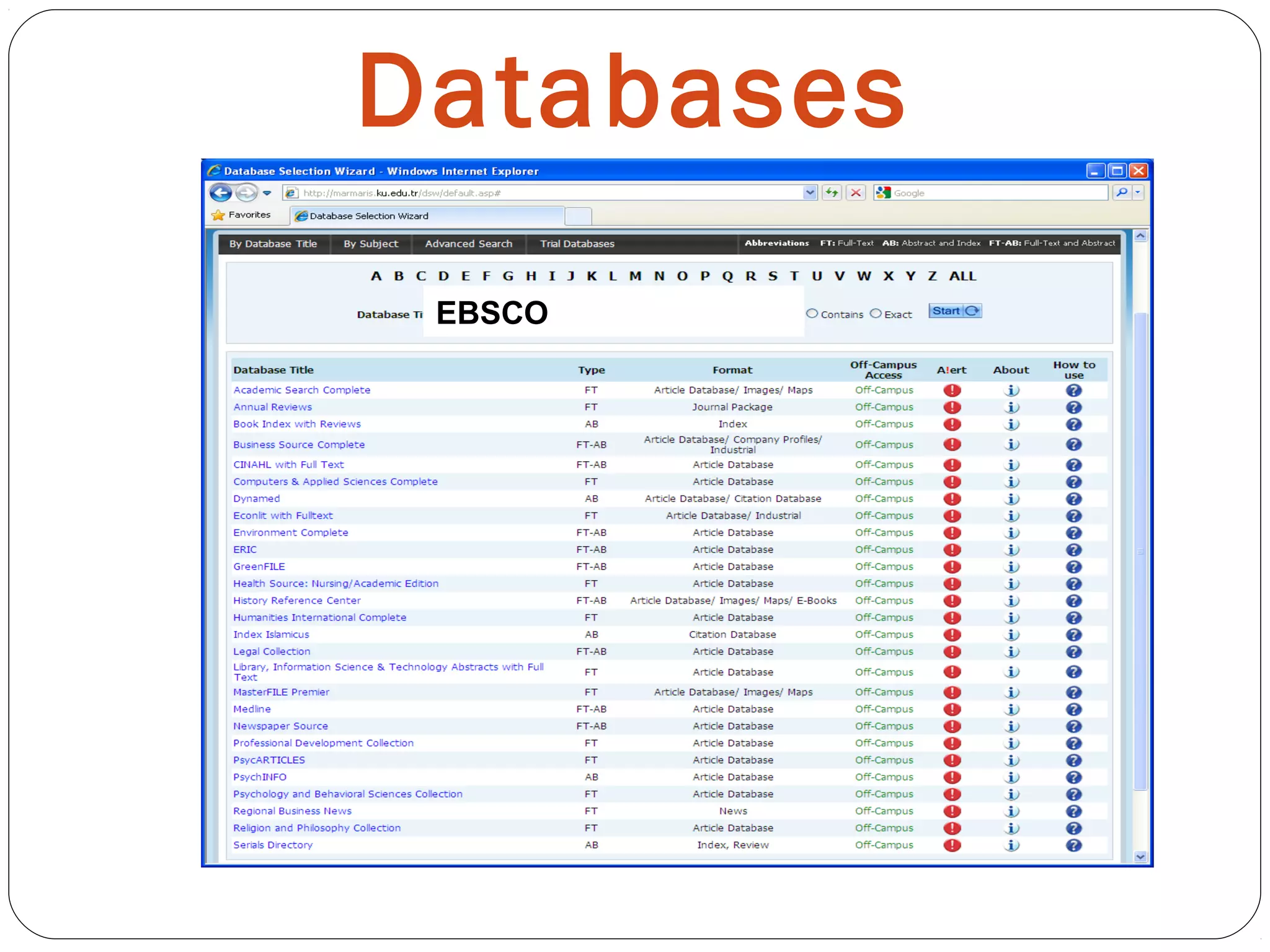Click the Start search button
Screen dimensions: 1270x952
click(955, 311)
